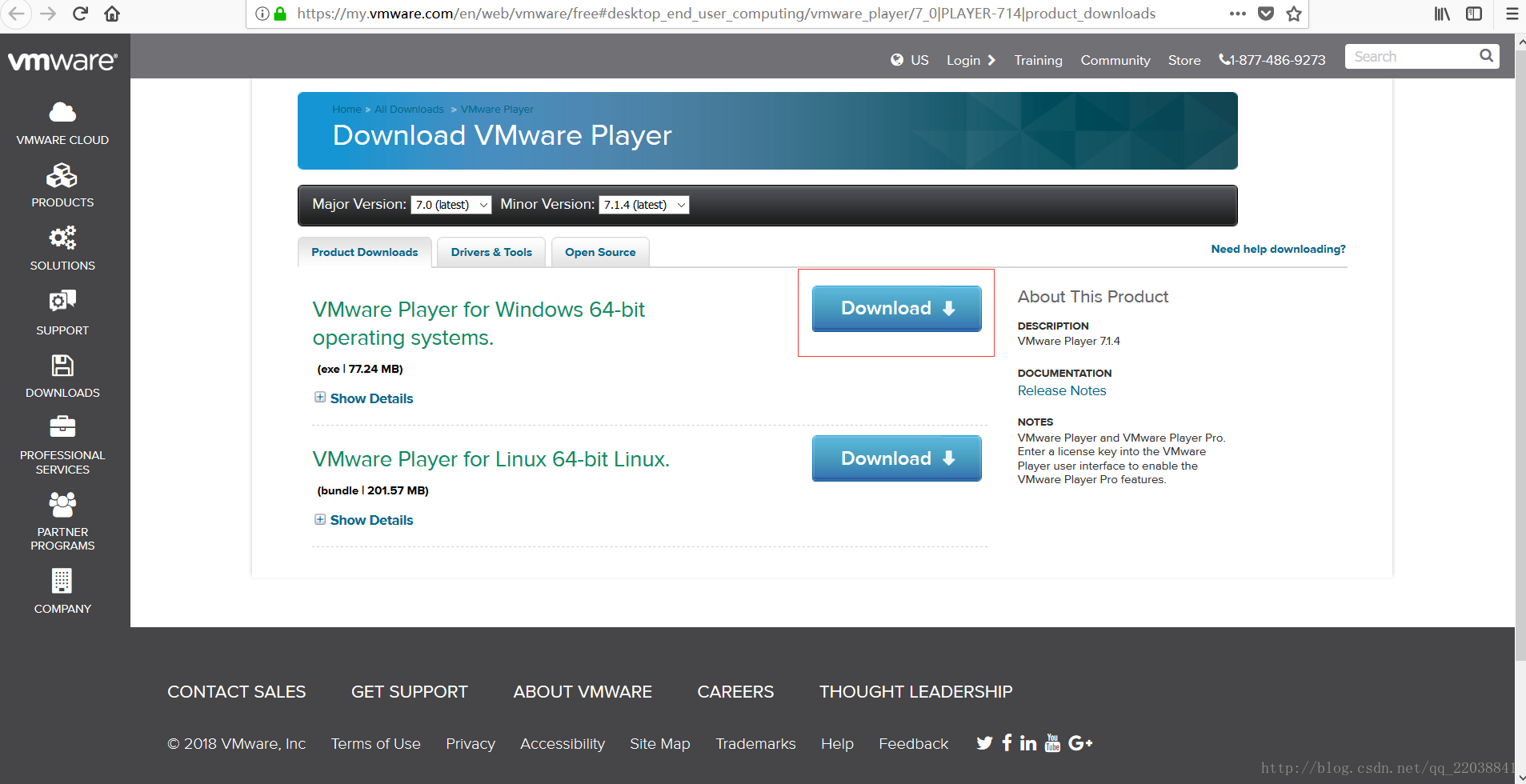
Task: Open the Store menu item
Action: 1184,60
